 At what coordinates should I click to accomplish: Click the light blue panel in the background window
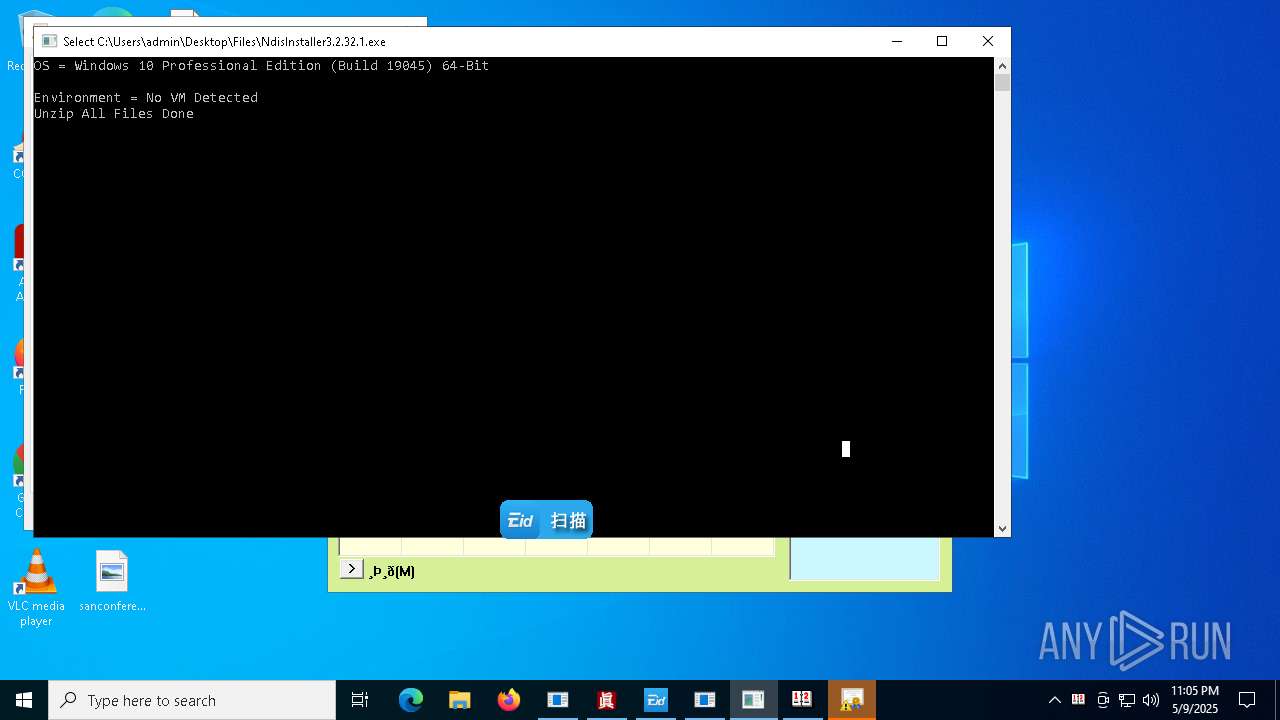(865, 558)
